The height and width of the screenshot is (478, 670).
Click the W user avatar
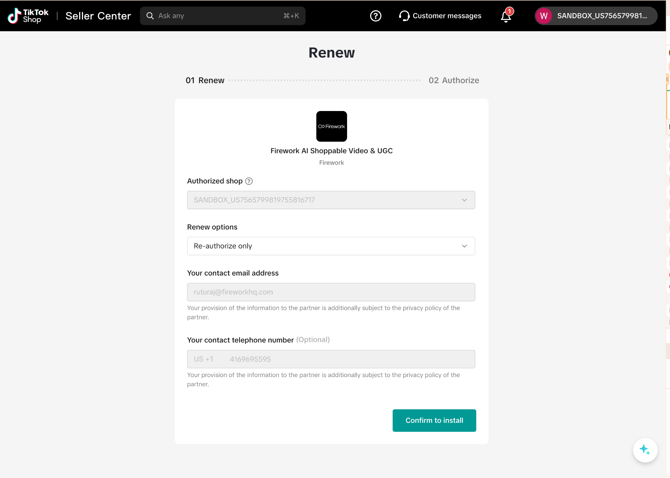pyautogui.click(x=544, y=16)
